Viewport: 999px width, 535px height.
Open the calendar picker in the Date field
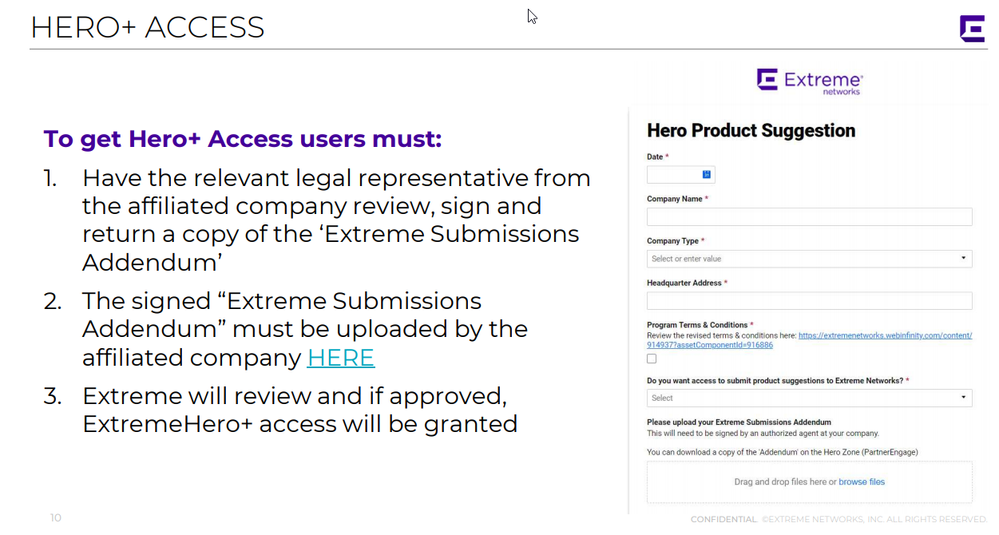(x=706, y=175)
